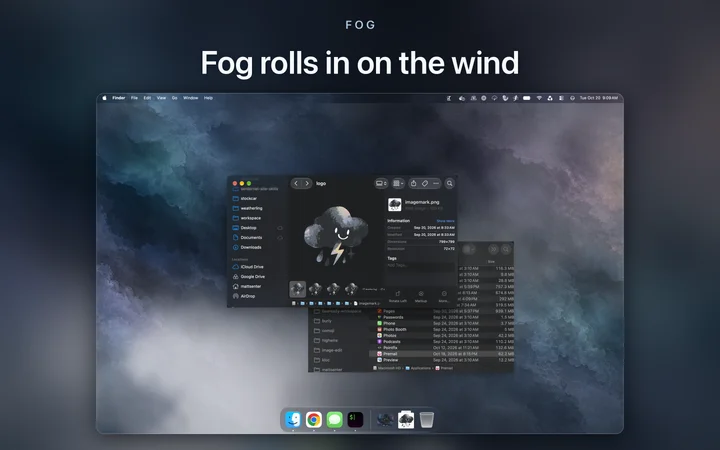Screen dimensions: 720x450
Task: Open the Finder menu
Action: pos(118,98)
